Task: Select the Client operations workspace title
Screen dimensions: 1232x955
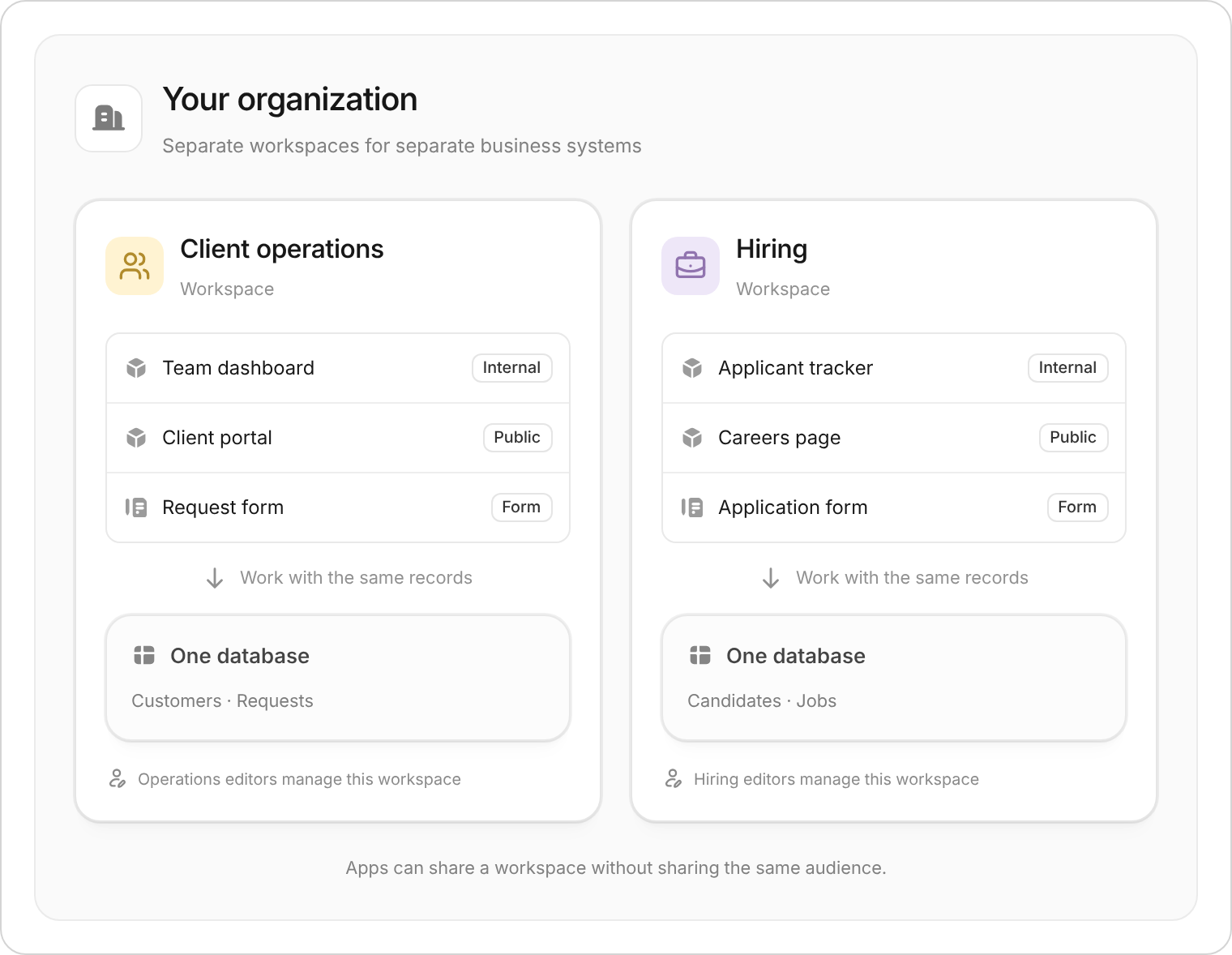Action: pyautogui.click(x=282, y=249)
